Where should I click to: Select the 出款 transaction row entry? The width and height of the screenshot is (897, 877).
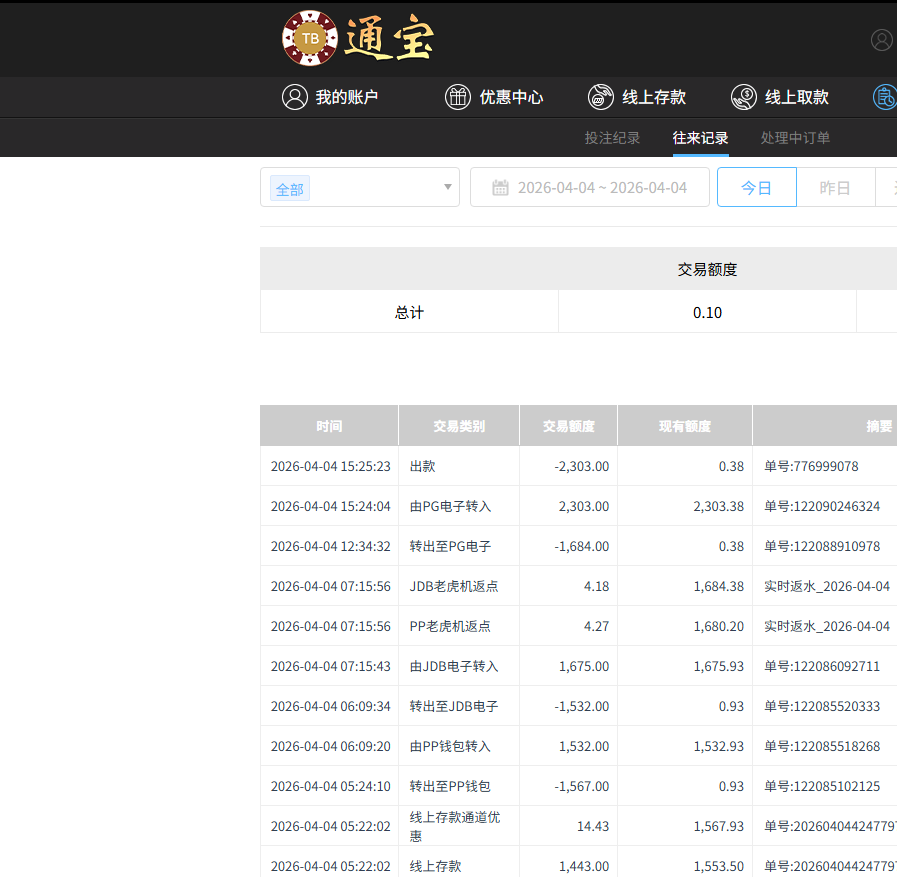[x=423, y=466]
